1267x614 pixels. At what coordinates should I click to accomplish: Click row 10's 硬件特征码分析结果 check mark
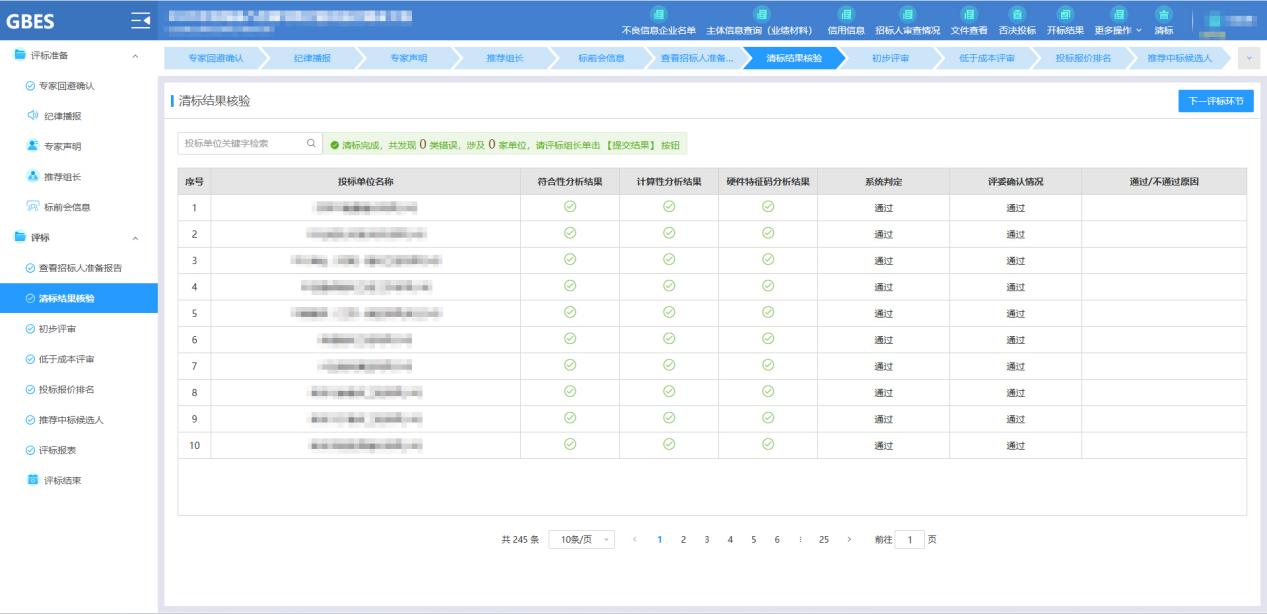pyautogui.click(x=768, y=444)
